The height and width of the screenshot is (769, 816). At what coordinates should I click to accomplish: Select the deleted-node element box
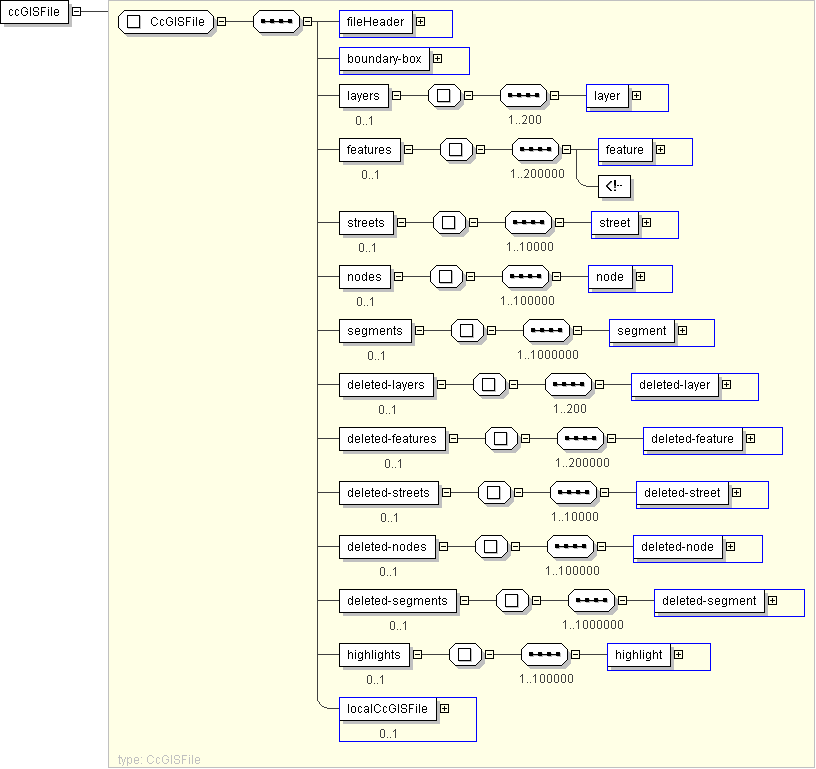point(677,546)
